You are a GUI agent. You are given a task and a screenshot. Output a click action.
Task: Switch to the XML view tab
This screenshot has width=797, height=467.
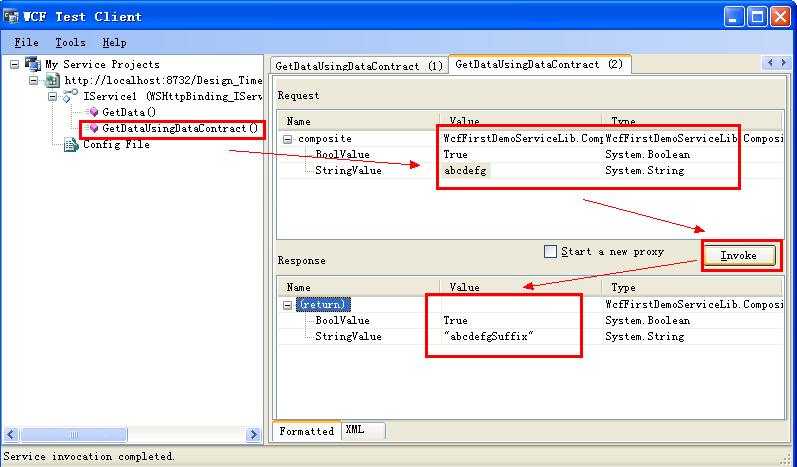(x=355, y=430)
